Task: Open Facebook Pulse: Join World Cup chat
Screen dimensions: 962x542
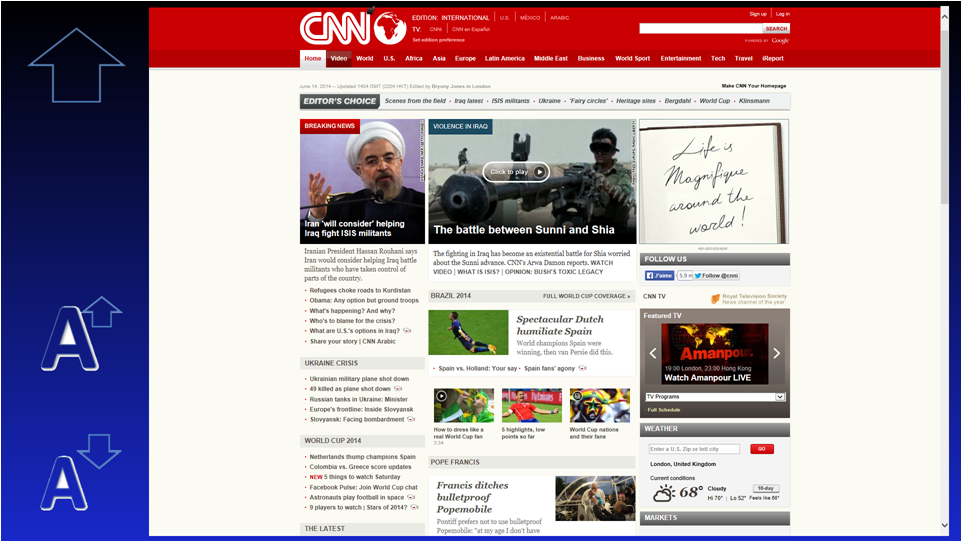Action: [x=363, y=487]
